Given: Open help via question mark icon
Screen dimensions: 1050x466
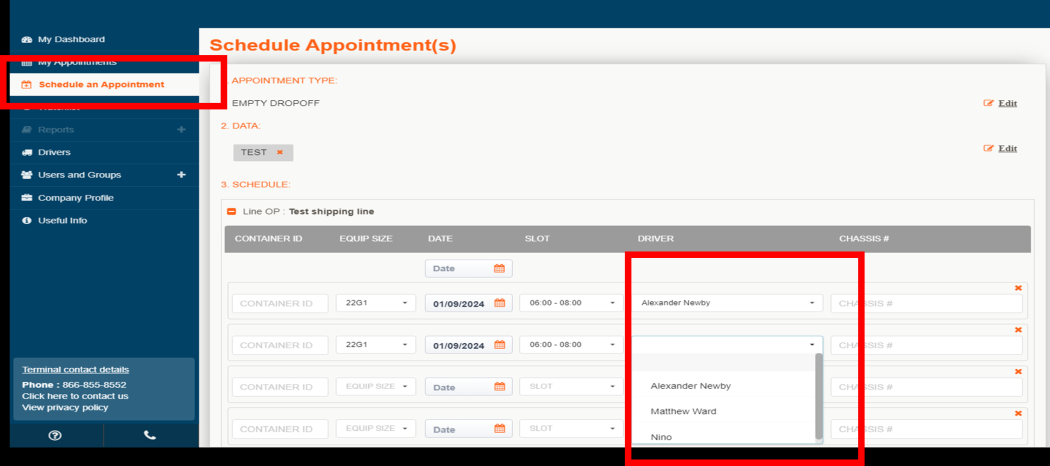Looking at the screenshot, I should pyautogui.click(x=56, y=435).
